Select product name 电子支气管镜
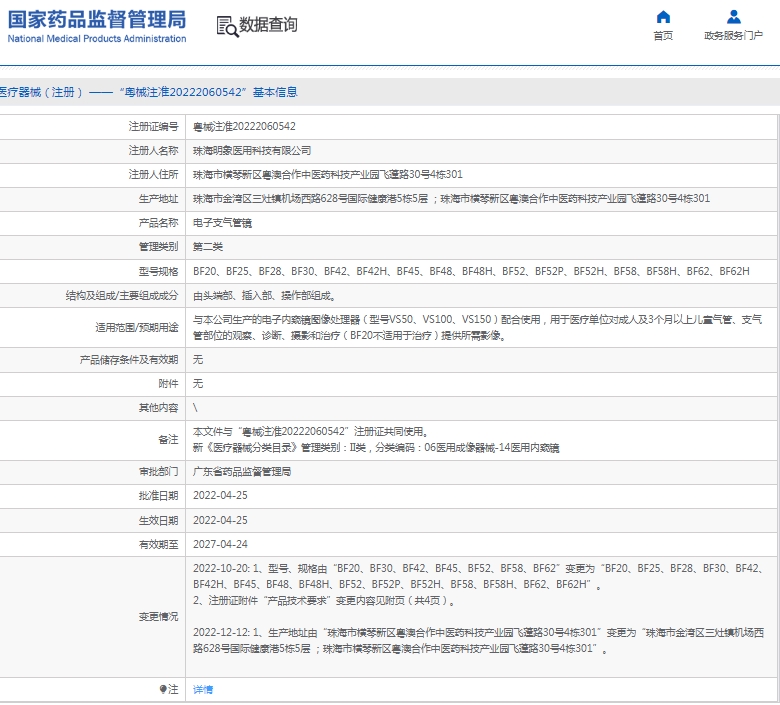 click(222, 222)
